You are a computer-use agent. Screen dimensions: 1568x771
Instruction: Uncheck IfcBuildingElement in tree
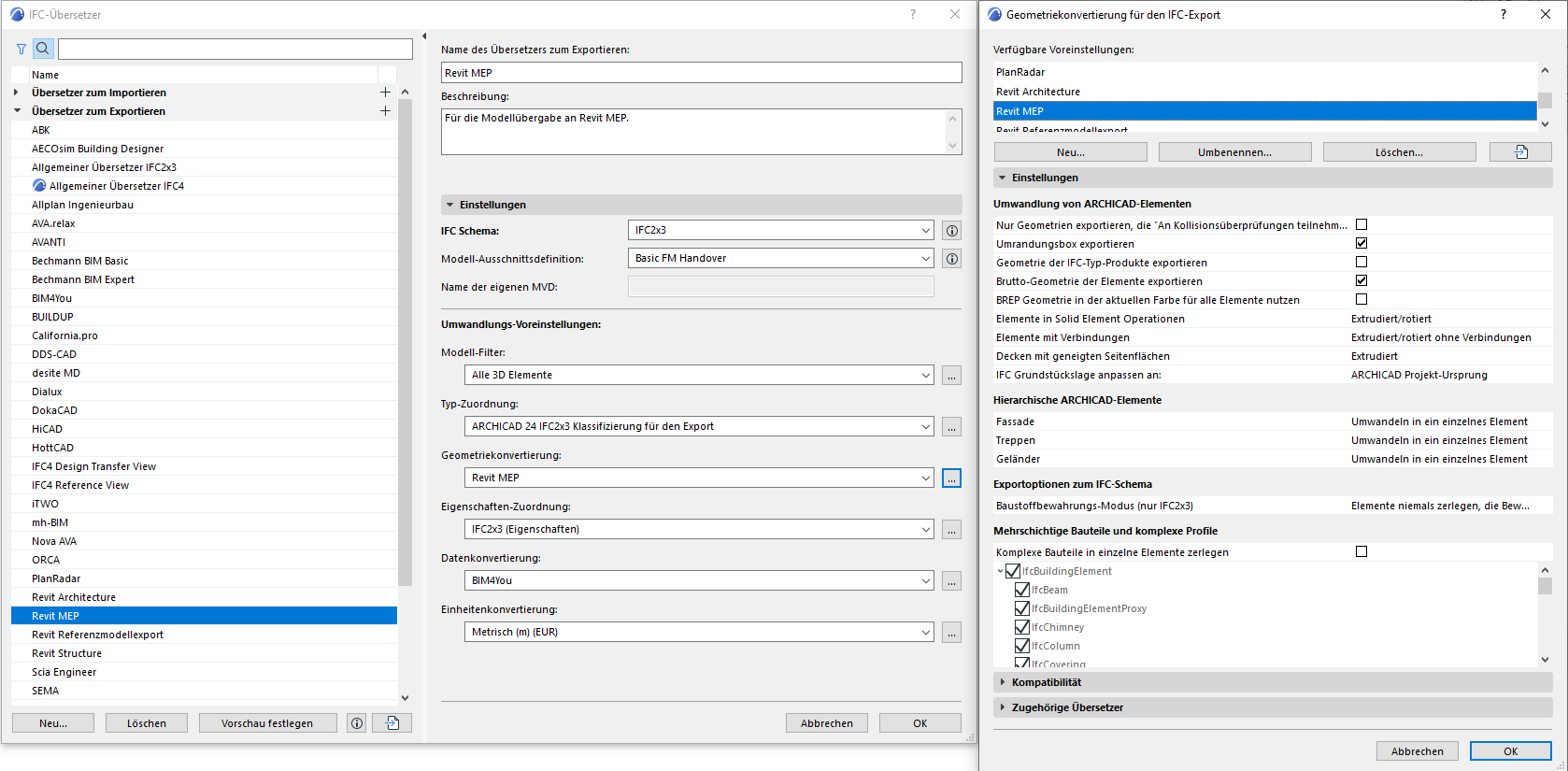tap(1013, 571)
